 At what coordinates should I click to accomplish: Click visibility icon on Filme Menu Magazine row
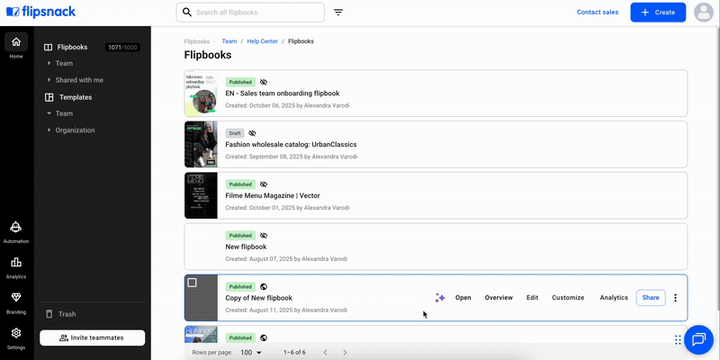(x=263, y=184)
